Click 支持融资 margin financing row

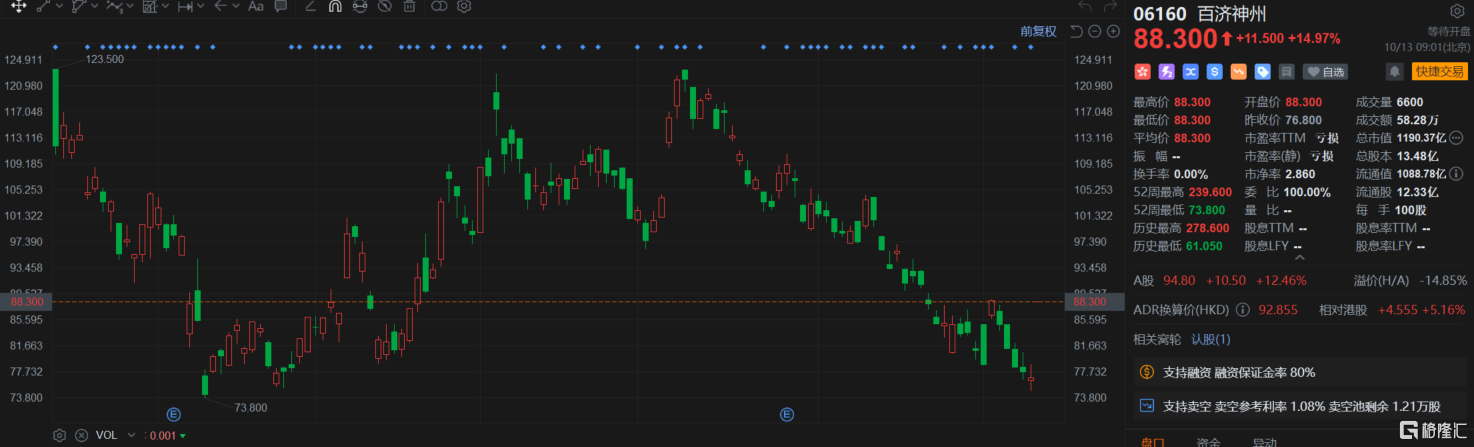(x=1302, y=372)
